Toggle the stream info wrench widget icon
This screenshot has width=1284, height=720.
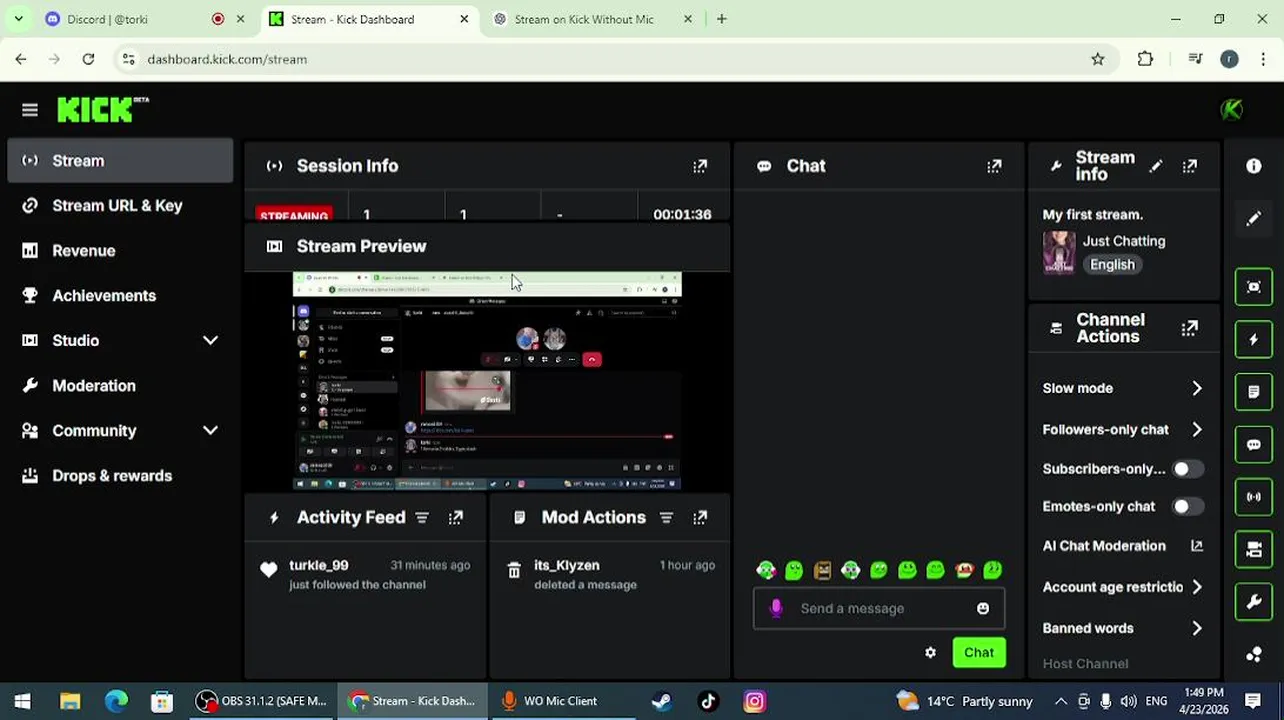coord(1253,602)
